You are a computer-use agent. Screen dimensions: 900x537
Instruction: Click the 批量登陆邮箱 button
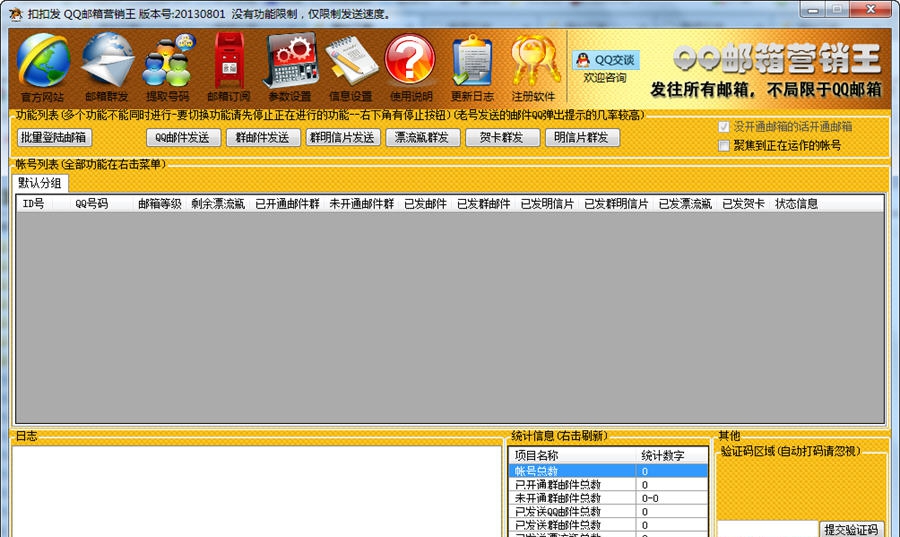pyautogui.click(x=54, y=138)
